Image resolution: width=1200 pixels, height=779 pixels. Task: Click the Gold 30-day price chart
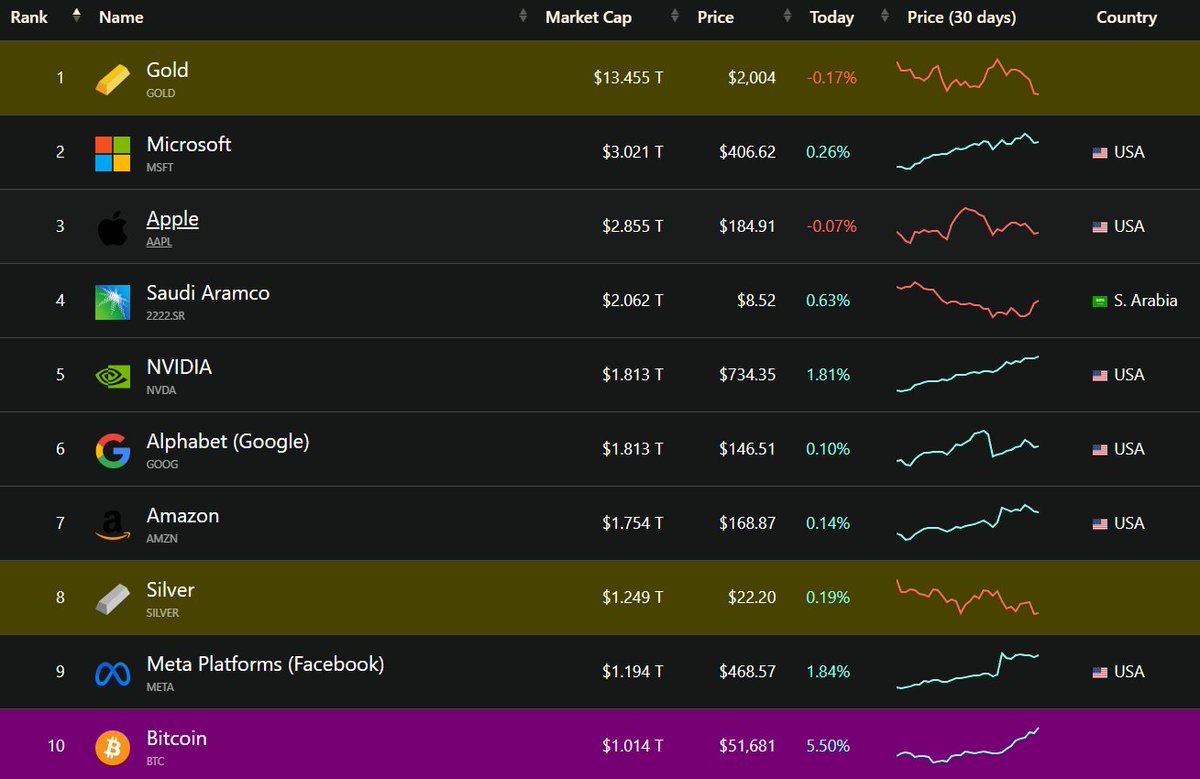tap(968, 77)
